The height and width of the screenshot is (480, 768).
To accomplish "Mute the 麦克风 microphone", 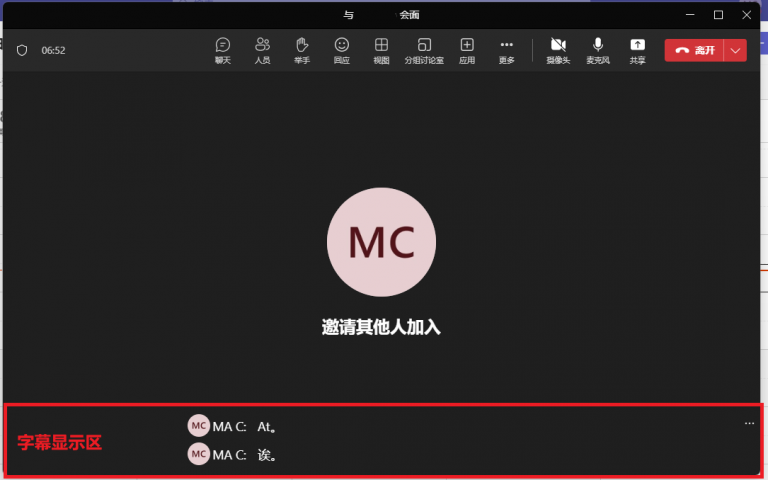I will pyautogui.click(x=598, y=50).
